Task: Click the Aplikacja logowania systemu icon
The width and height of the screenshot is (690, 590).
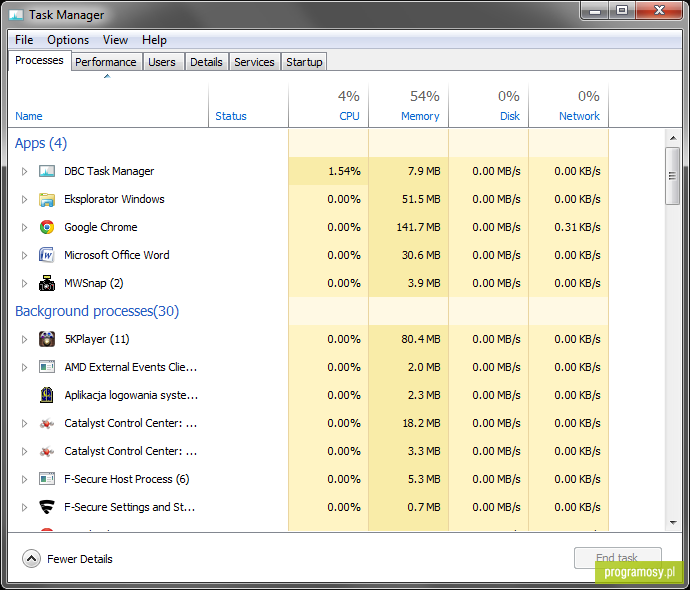Action: 47,395
